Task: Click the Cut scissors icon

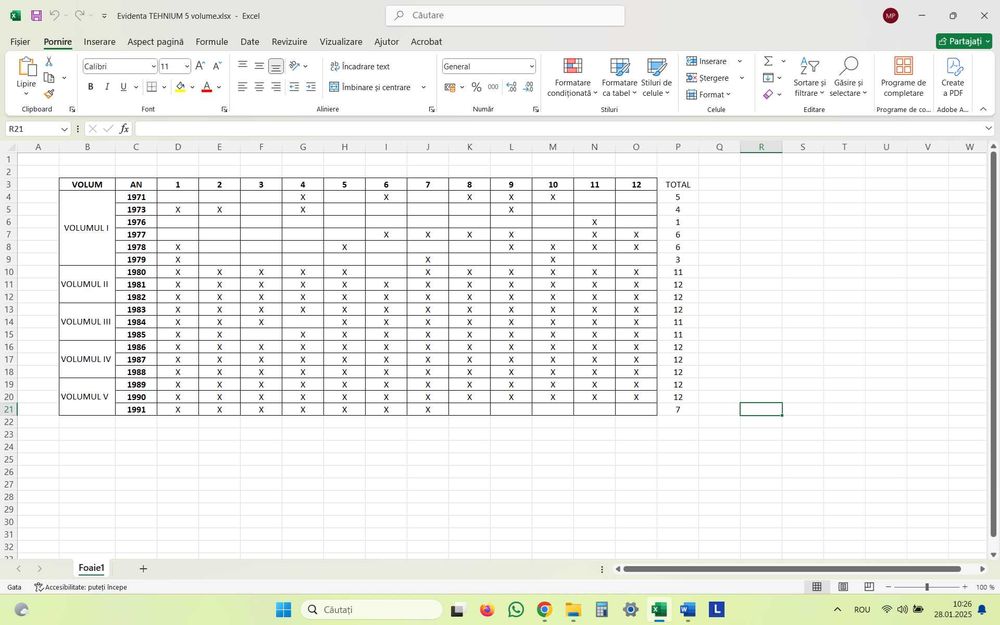Action: 48,62
